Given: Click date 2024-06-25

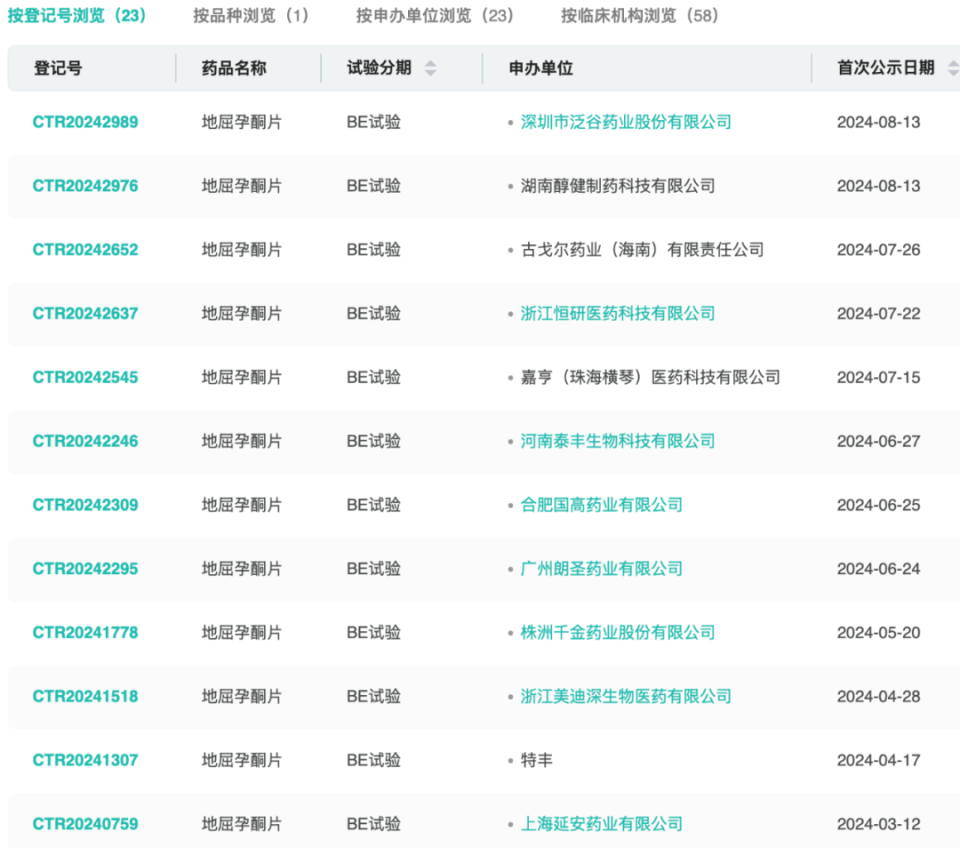Looking at the screenshot, I should 879,505.
